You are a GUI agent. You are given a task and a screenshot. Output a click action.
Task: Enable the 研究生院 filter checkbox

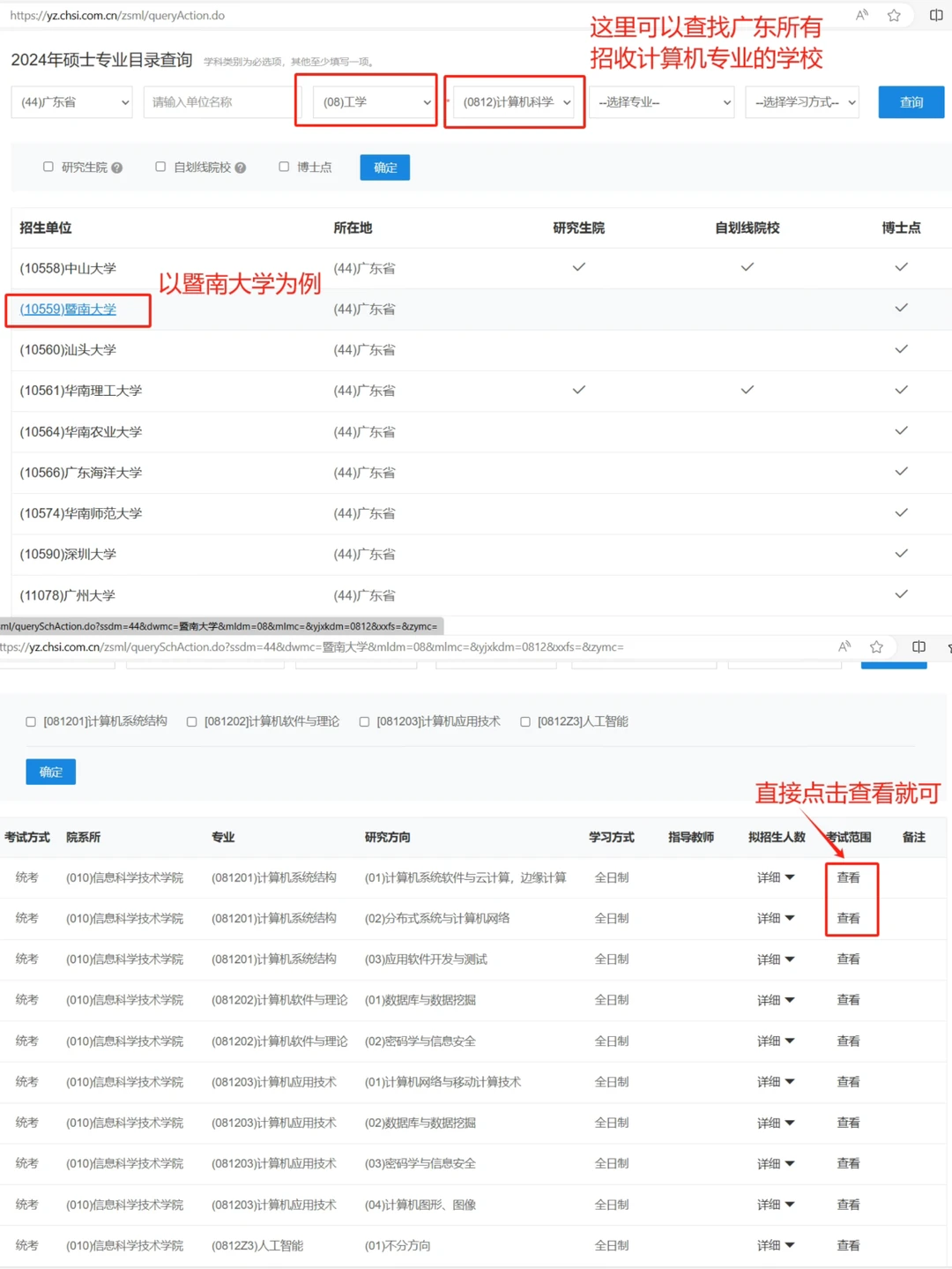click(x=48, y=167)
